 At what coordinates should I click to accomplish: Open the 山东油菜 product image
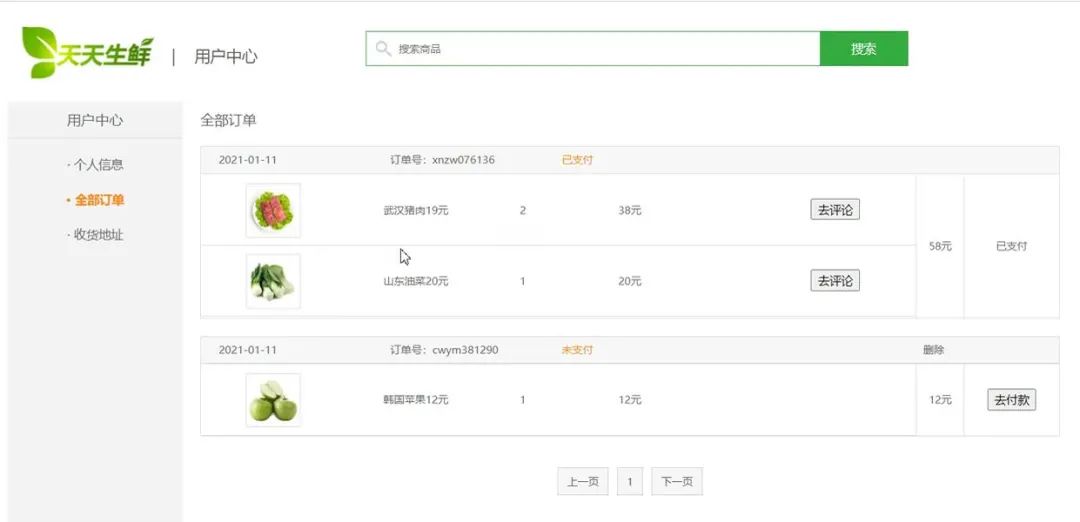tap(273, 281)
